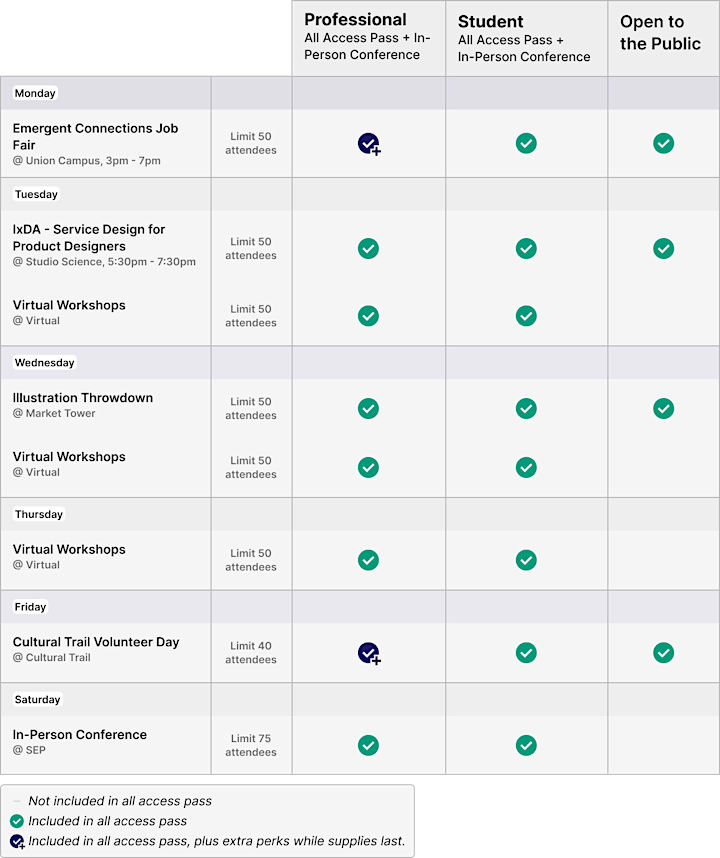Click Student checkmark for Tuesday Virtual Workshops

click(526, 316)
